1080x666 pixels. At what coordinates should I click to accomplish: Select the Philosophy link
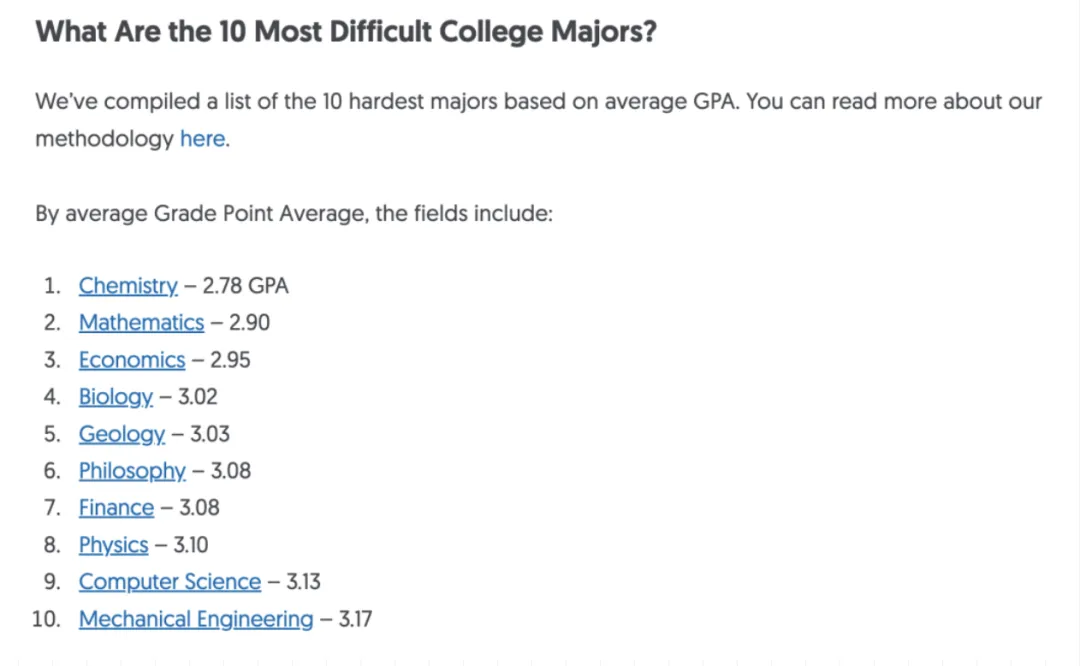click(132, 471)
